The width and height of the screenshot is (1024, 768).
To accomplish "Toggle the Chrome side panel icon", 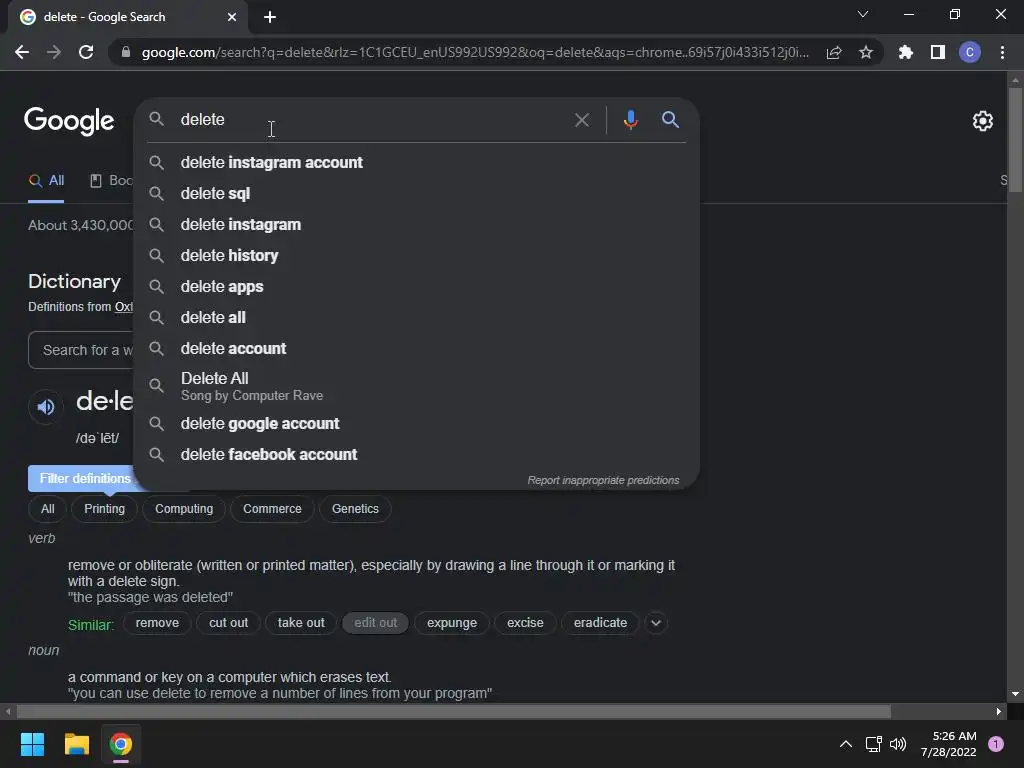I will pos(938,52).
